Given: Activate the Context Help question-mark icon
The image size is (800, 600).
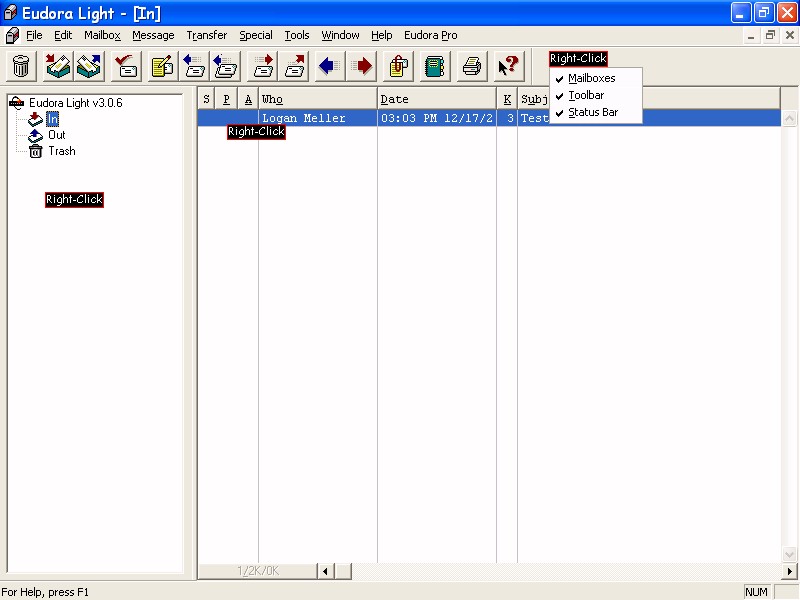Looking at the screenshot, I should [x=508, y=66].
